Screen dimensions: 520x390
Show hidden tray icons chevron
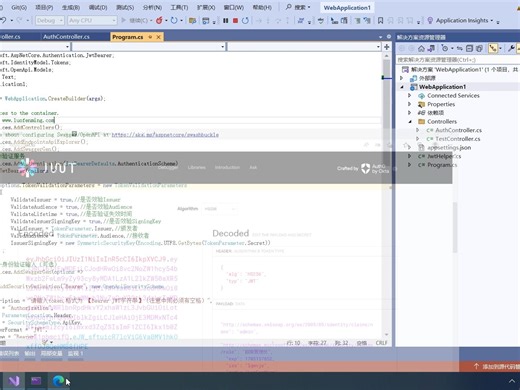click(512, 381)
